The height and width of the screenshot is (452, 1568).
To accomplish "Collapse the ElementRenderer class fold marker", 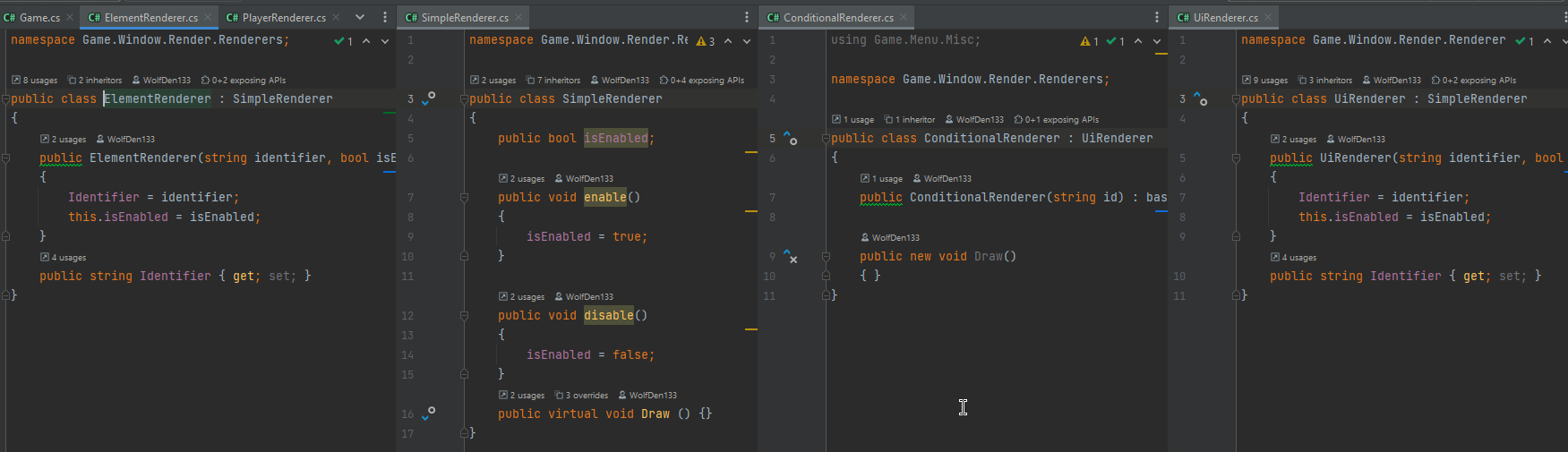I will click(x=5, y=98).
